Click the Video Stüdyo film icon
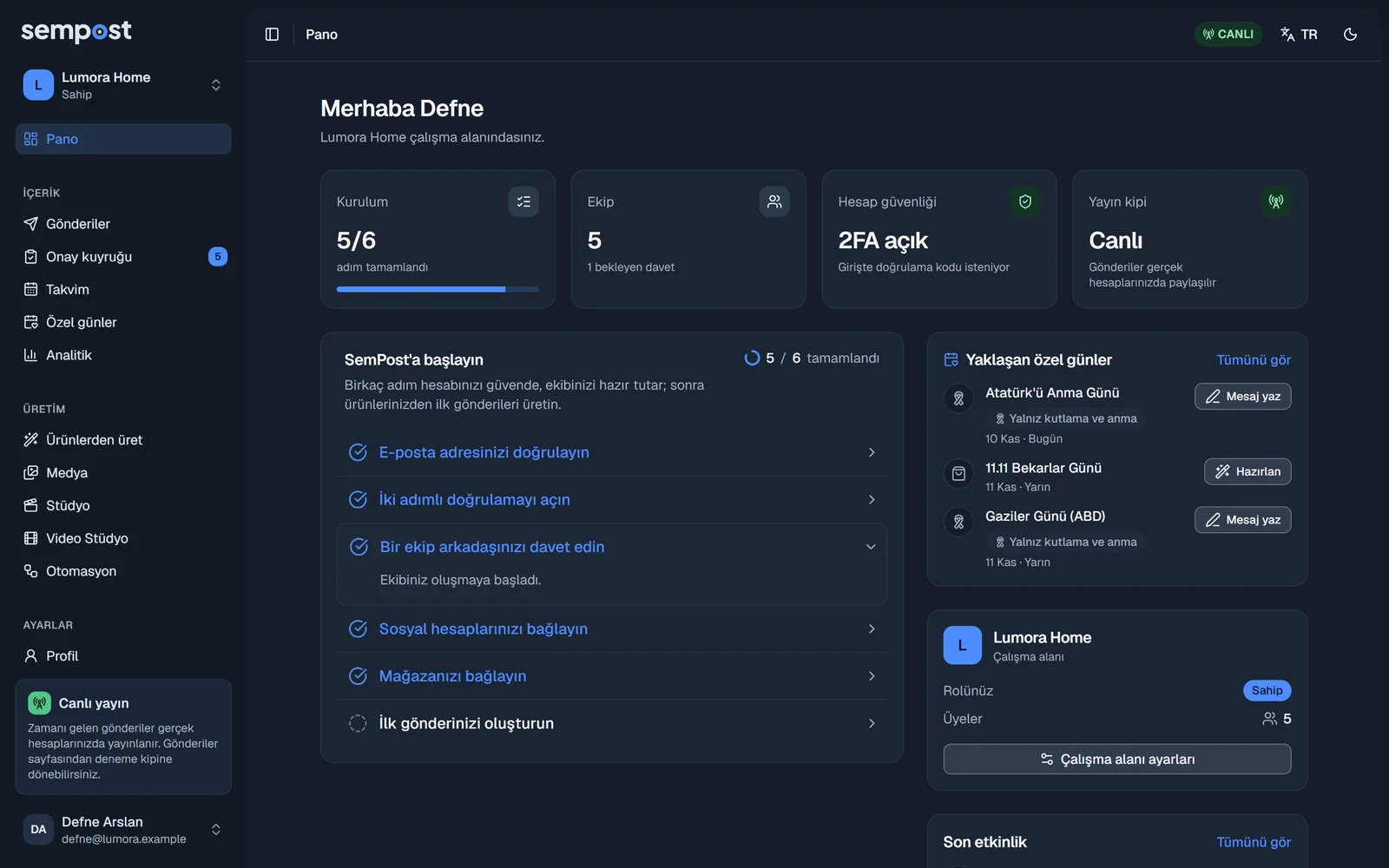The width and height of the screenshot is (1389, 868). coord(31,538)
